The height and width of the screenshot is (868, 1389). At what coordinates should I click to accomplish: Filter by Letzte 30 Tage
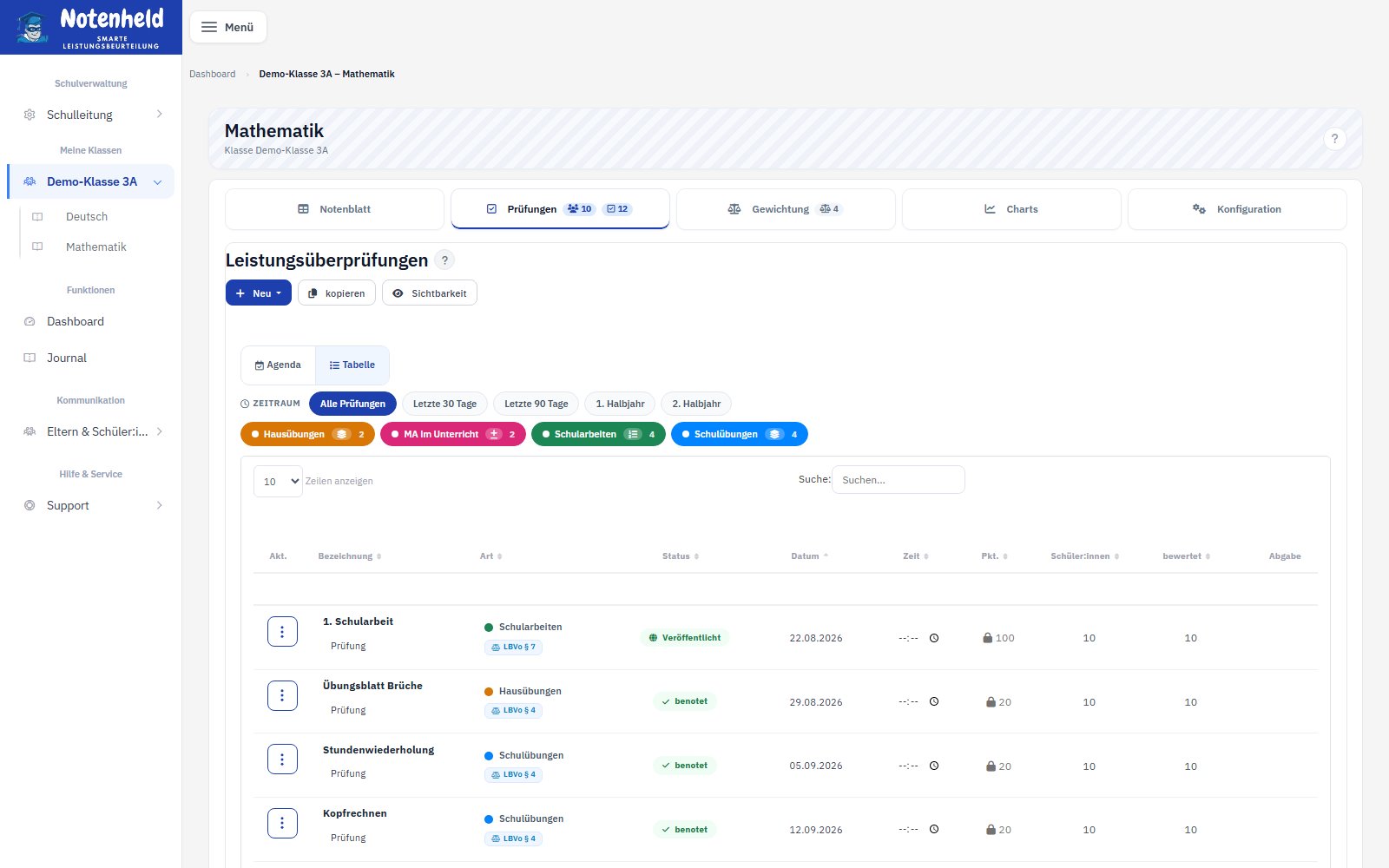coord(444,404)
